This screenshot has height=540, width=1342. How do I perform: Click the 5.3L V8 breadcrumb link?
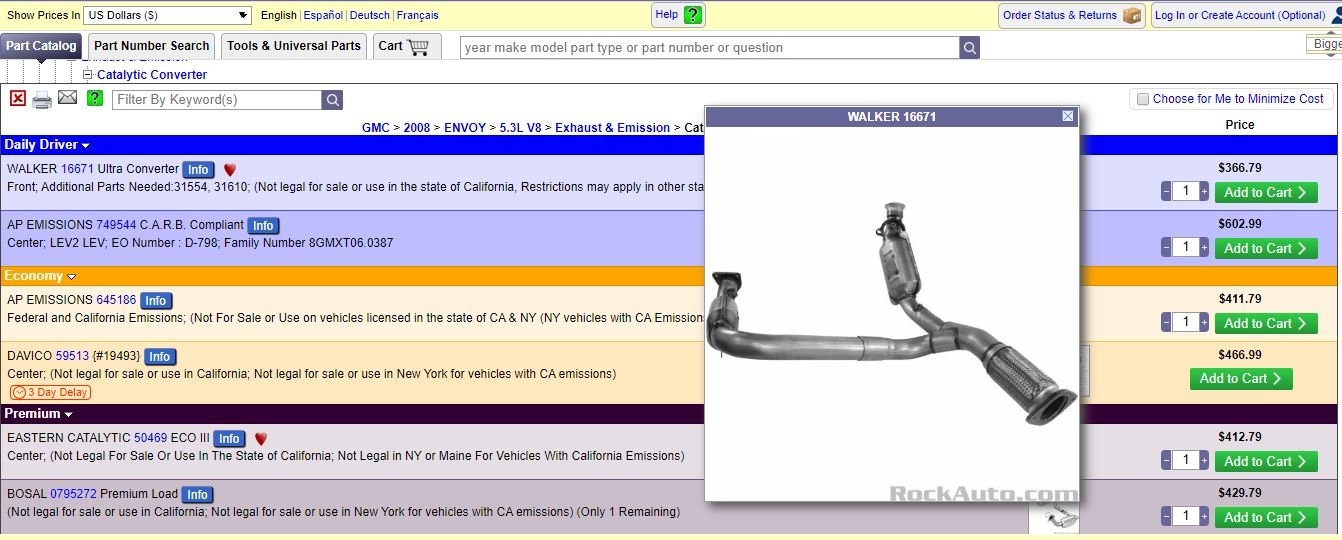pos(521,128)
